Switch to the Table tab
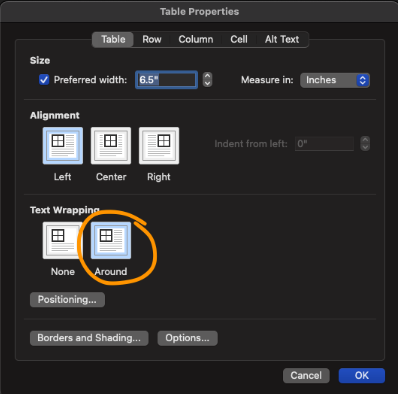 [113, 39]
